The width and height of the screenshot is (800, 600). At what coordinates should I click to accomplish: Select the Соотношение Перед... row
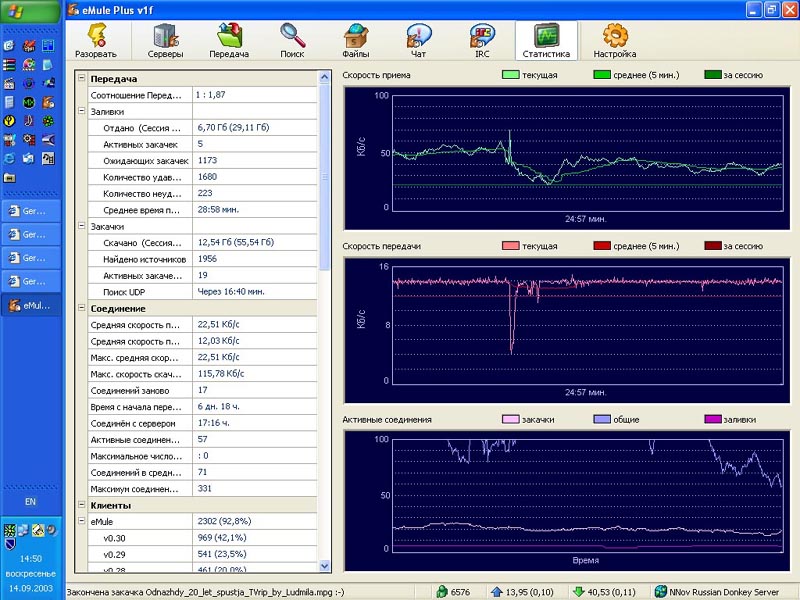pos(203,95)
